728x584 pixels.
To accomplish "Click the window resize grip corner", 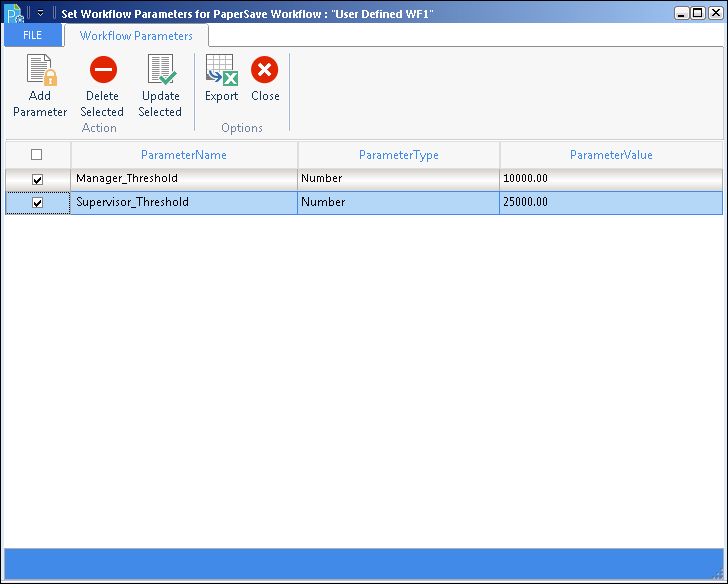I will pyautogui.click(x=718, y=574).
